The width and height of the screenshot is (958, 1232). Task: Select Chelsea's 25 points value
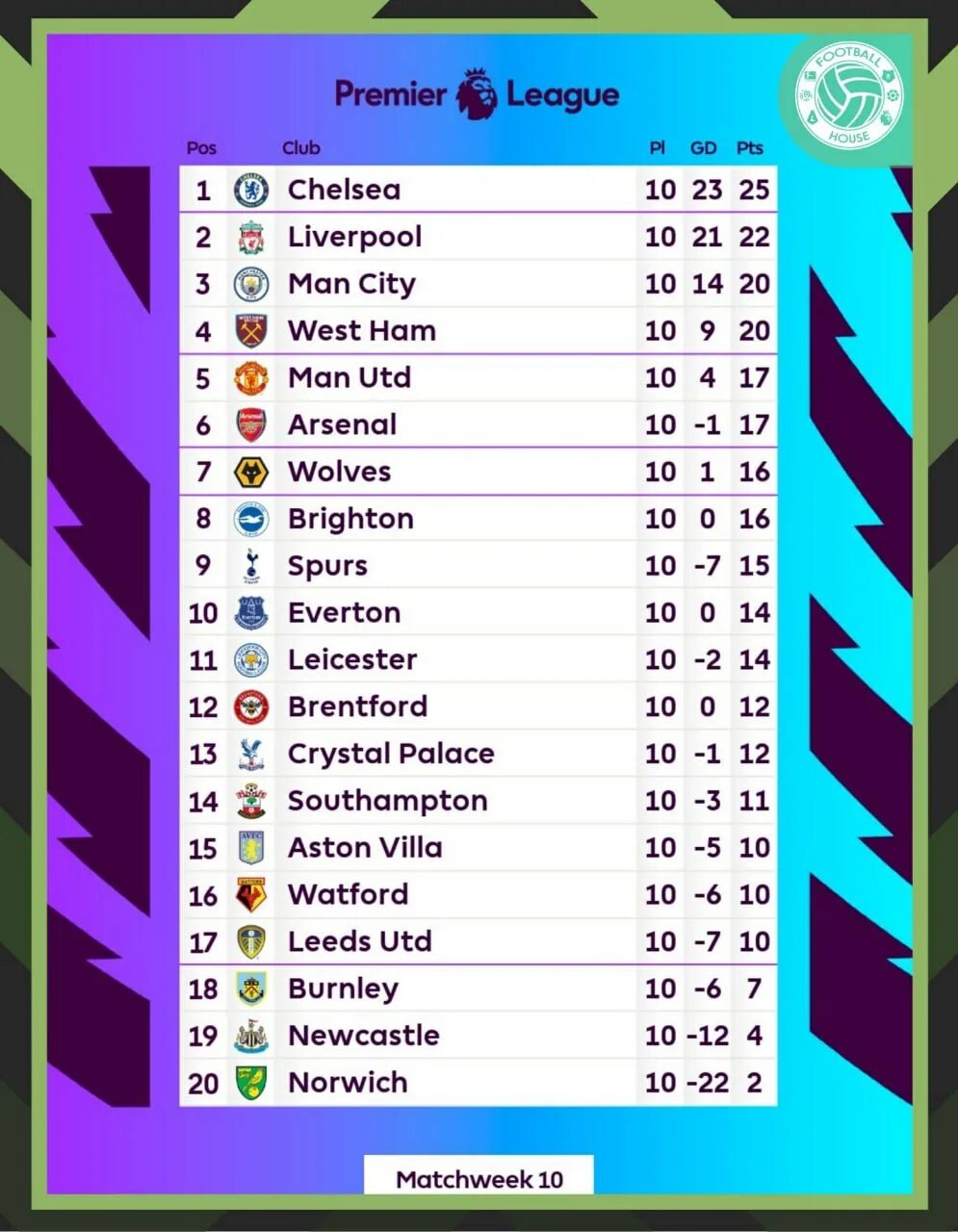click(x=754, y=190)
